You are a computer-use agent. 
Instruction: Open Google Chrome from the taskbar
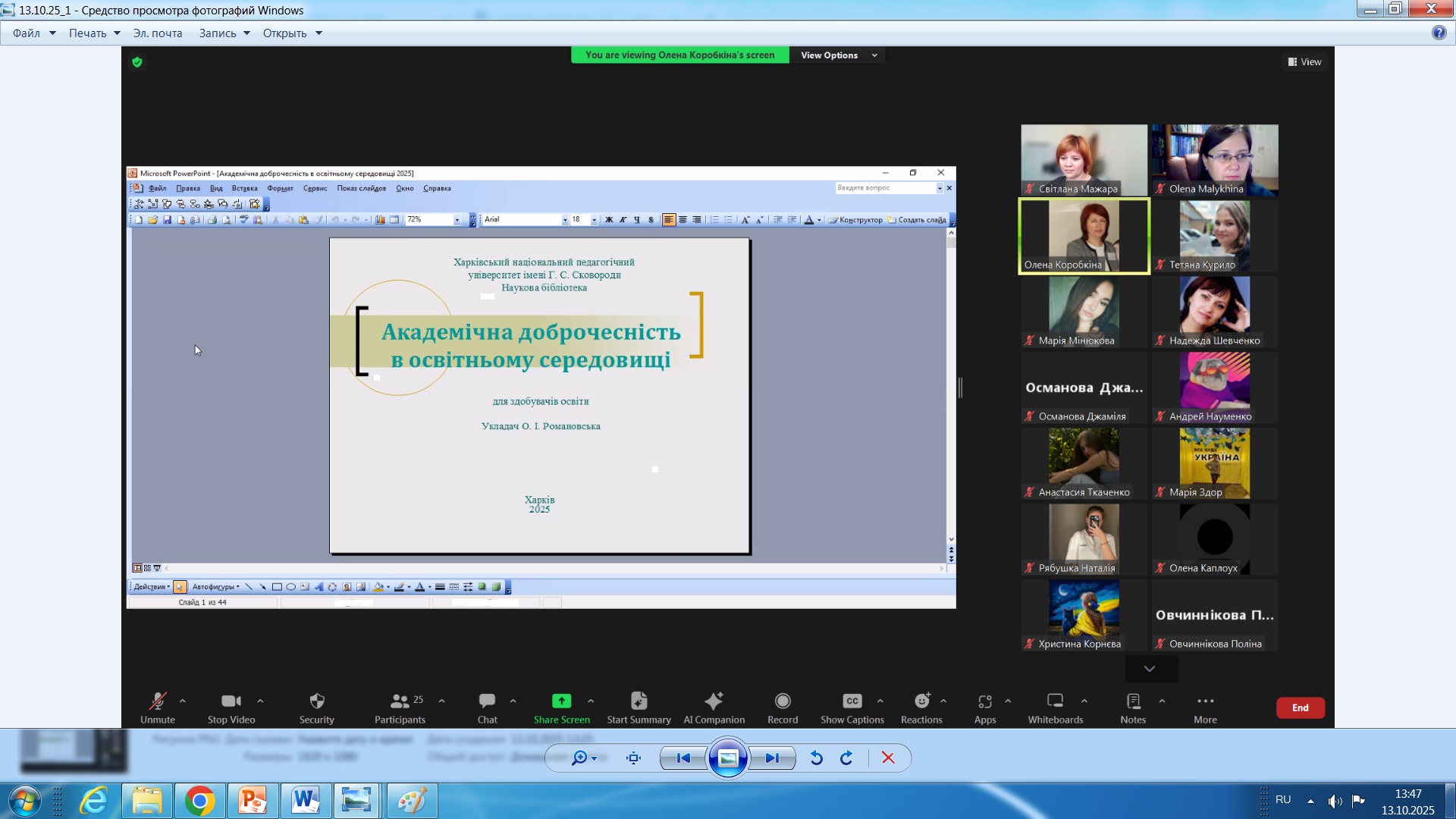pos(199,801)
